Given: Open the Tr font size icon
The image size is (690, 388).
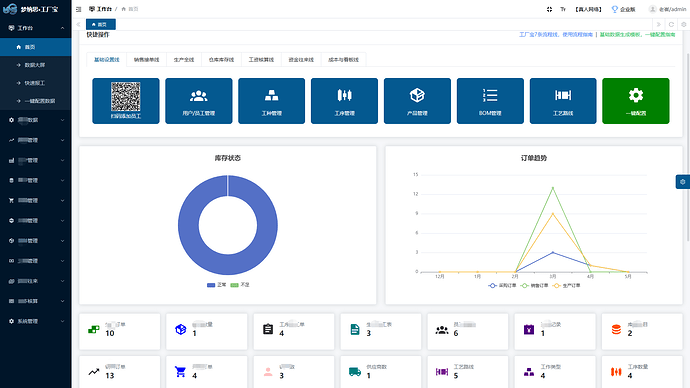Looking at the screenshot, I should pyautogui.click(x=563, y=9).
